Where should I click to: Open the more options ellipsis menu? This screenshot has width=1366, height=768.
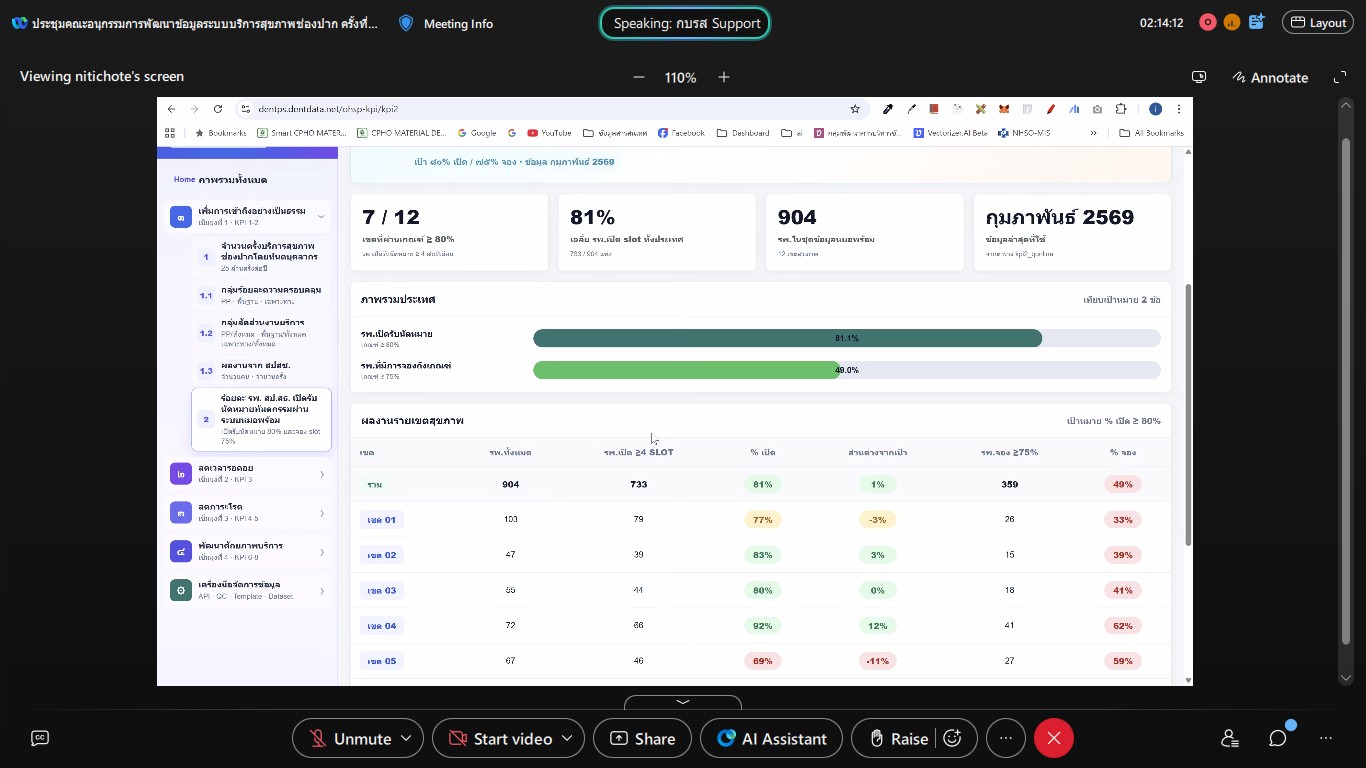click(1006, 738)
